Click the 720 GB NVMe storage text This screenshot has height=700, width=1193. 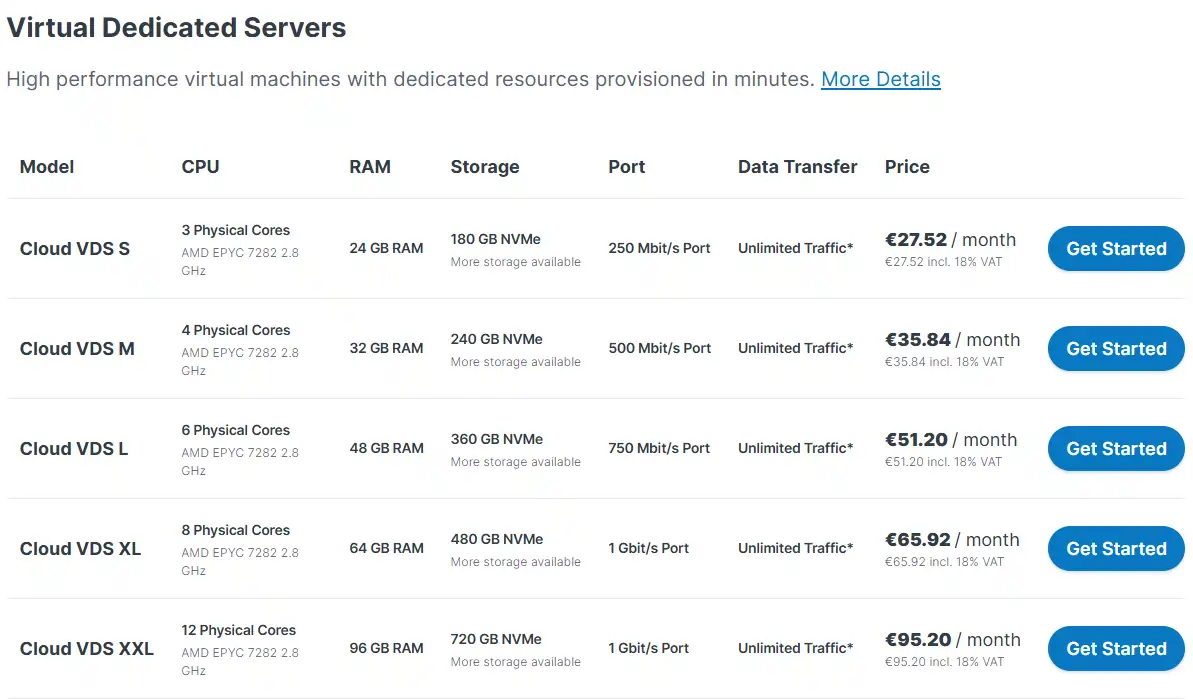[496, 639]
